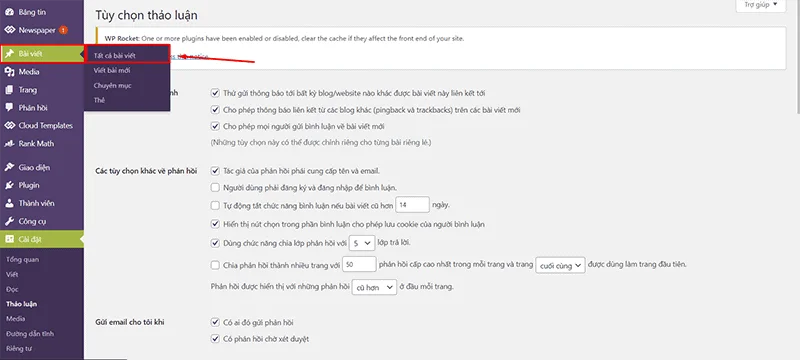Click the Rank Math icon
800x360 pixels.
pos(9,143)
